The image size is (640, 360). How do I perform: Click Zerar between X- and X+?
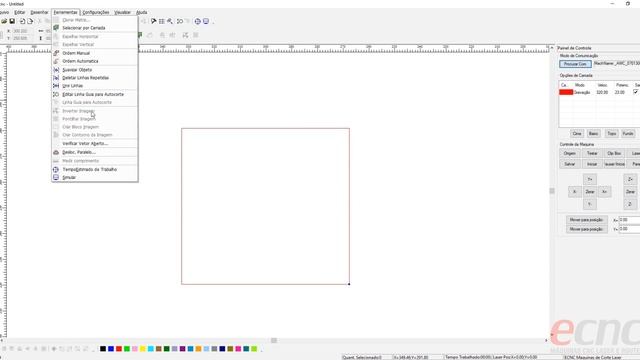click(590, 192)
